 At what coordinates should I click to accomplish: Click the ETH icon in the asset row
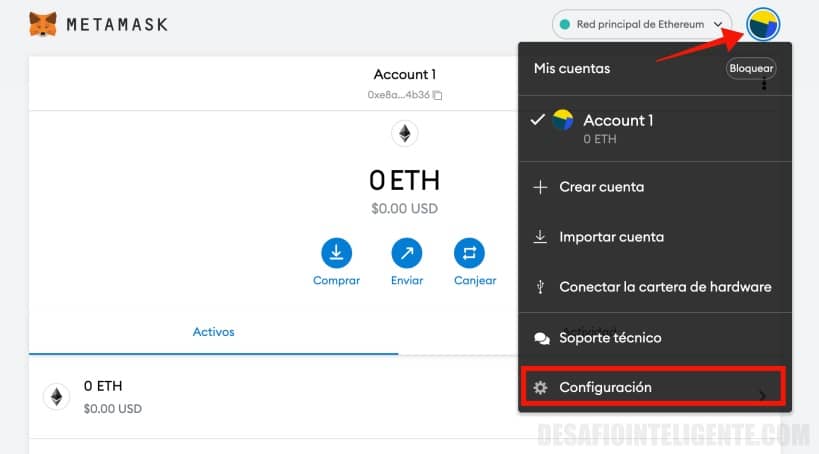[x=56, y=397]
